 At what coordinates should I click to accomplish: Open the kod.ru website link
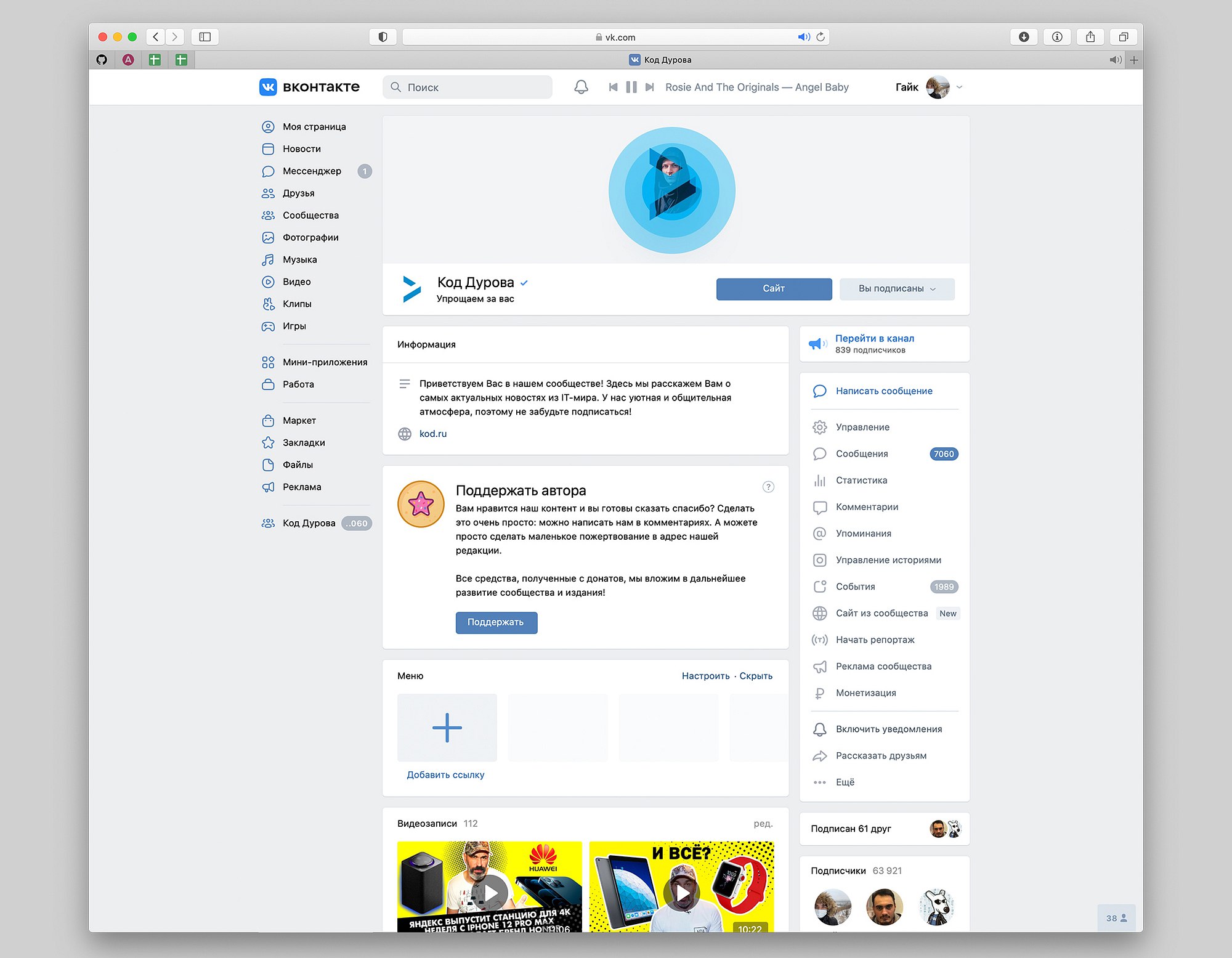click(433, 434)
